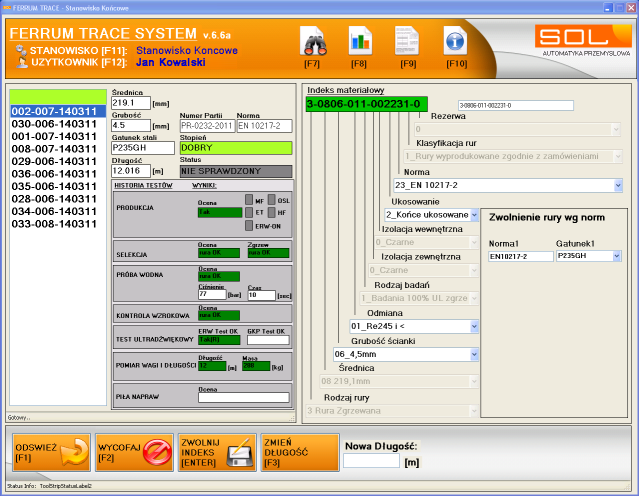
Task: Click ZMIEŃ DŁUGOŚĆ F3 button
Action: click(x=300, y=452)
